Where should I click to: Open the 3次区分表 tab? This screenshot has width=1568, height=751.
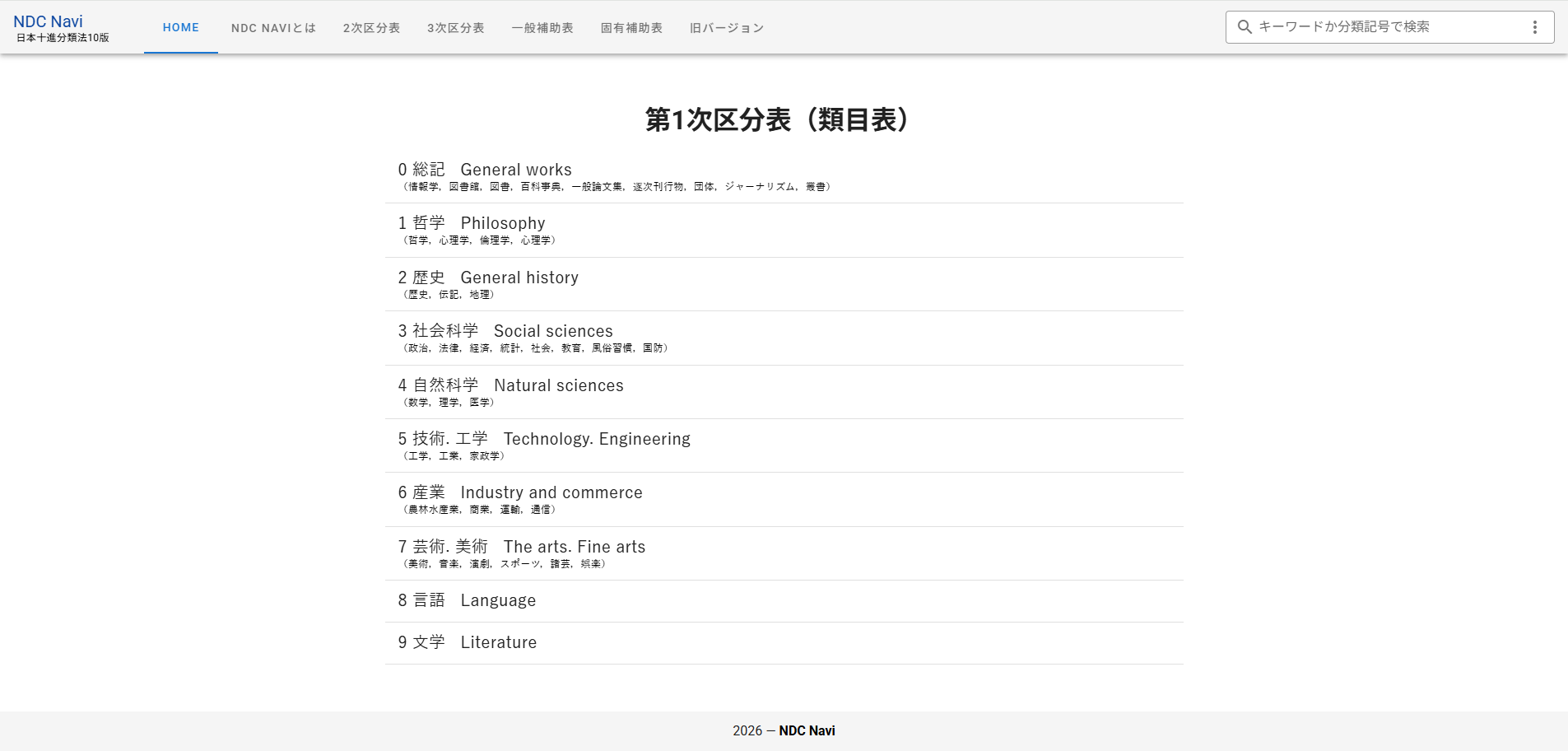[455, 28]
